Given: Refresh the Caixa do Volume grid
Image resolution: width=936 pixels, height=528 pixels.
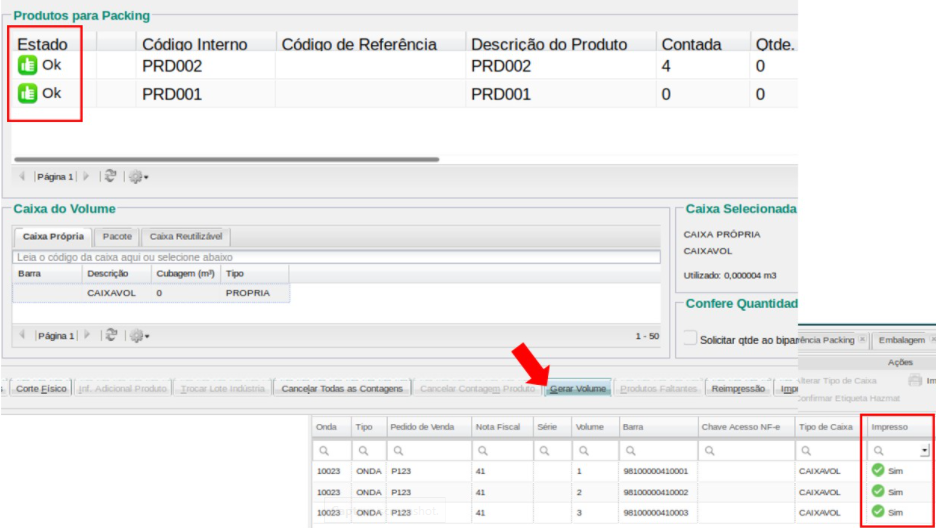Looking at the screenshot, I should click(110, 336).
